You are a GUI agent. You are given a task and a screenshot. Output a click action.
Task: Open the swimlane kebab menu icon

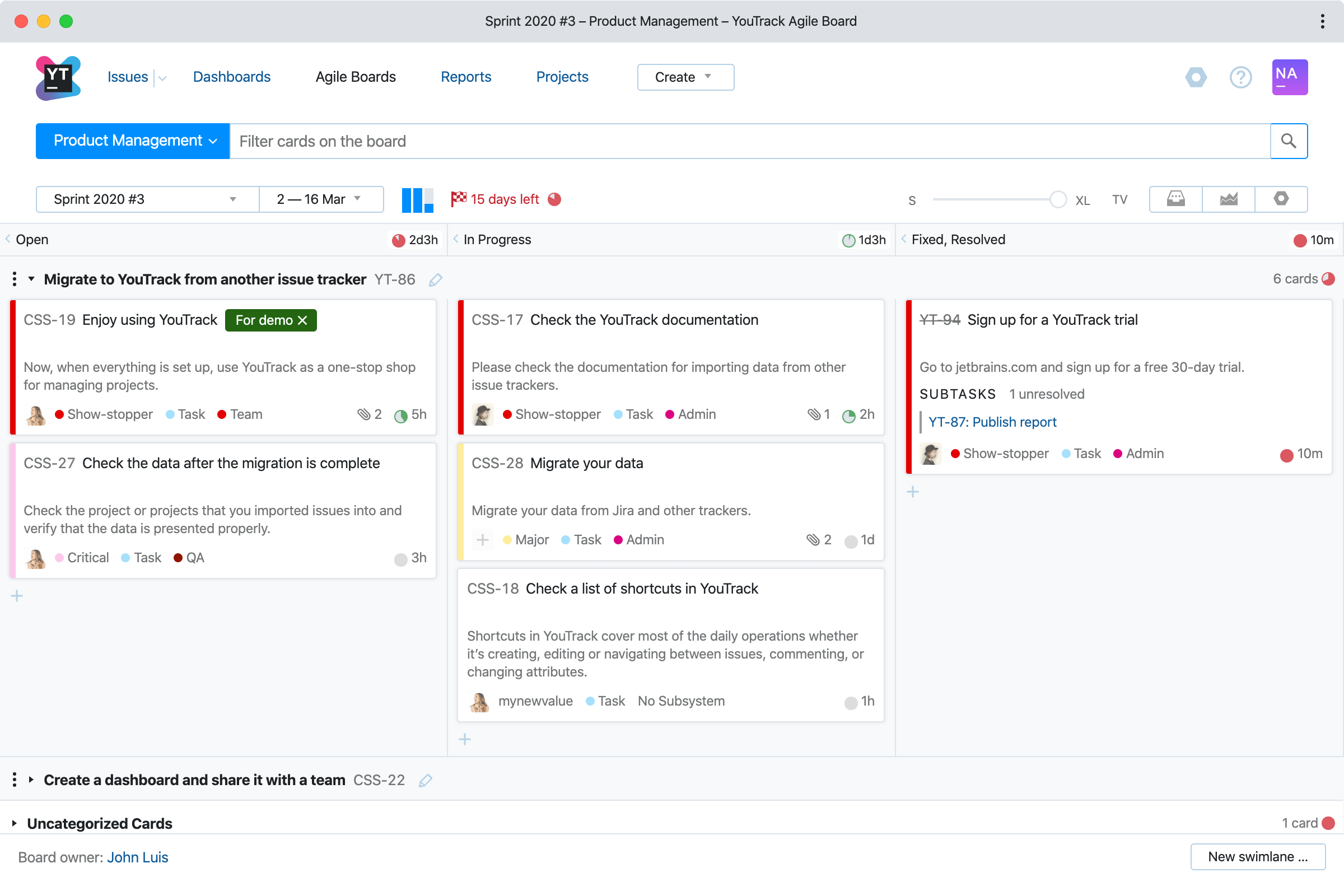tap(15, 279)
